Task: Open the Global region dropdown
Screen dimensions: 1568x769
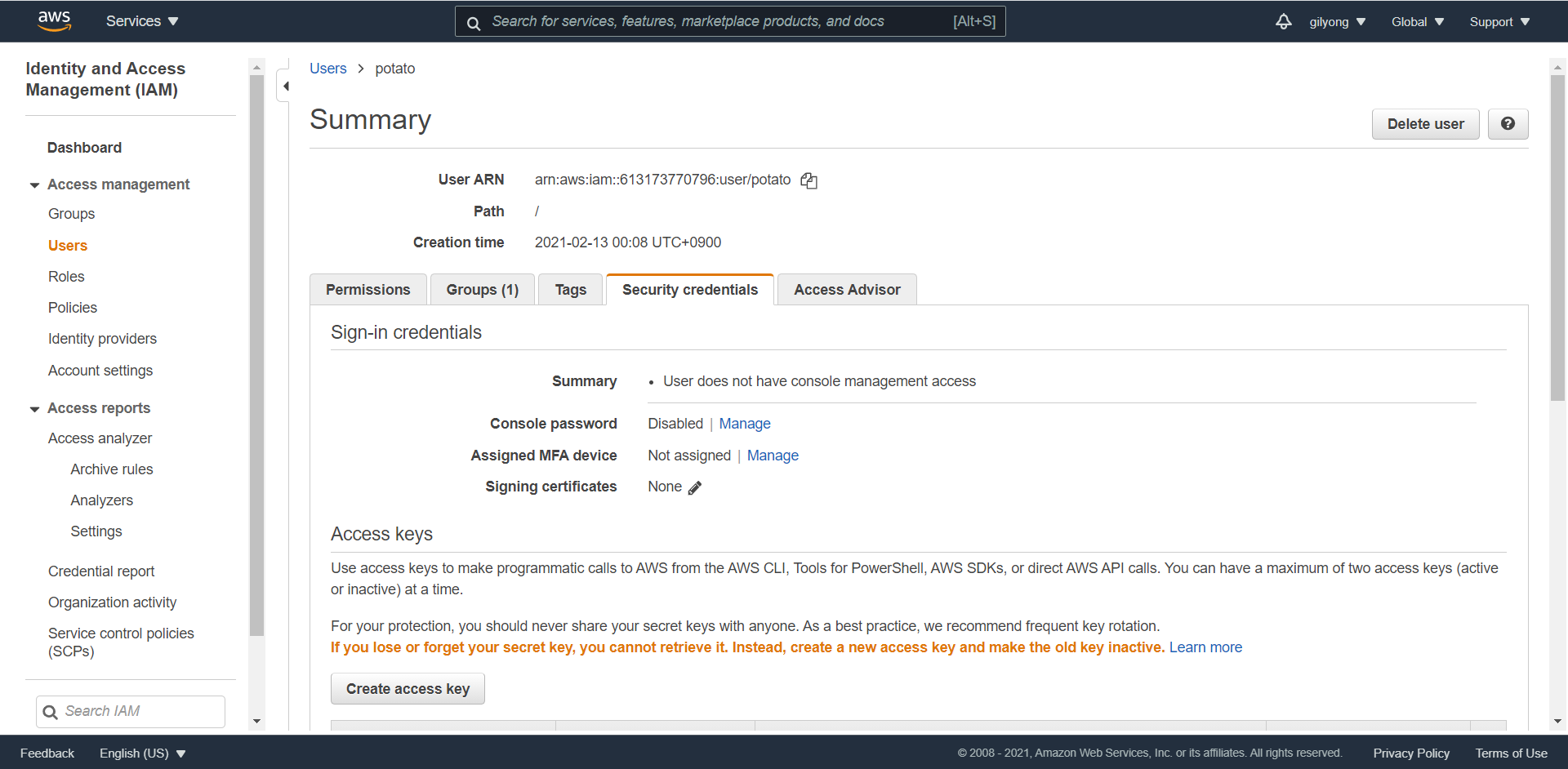Action: coord(1418,22)
